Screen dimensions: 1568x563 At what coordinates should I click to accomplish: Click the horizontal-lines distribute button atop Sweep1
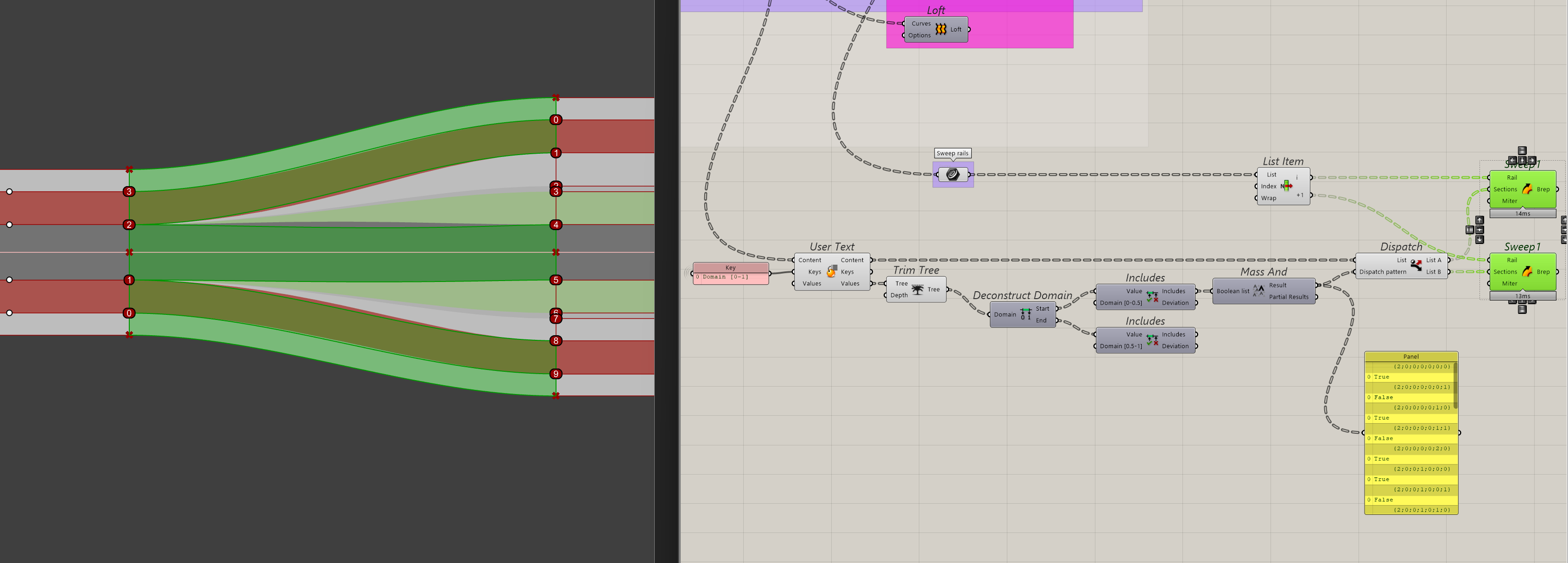pos(1522,150)
